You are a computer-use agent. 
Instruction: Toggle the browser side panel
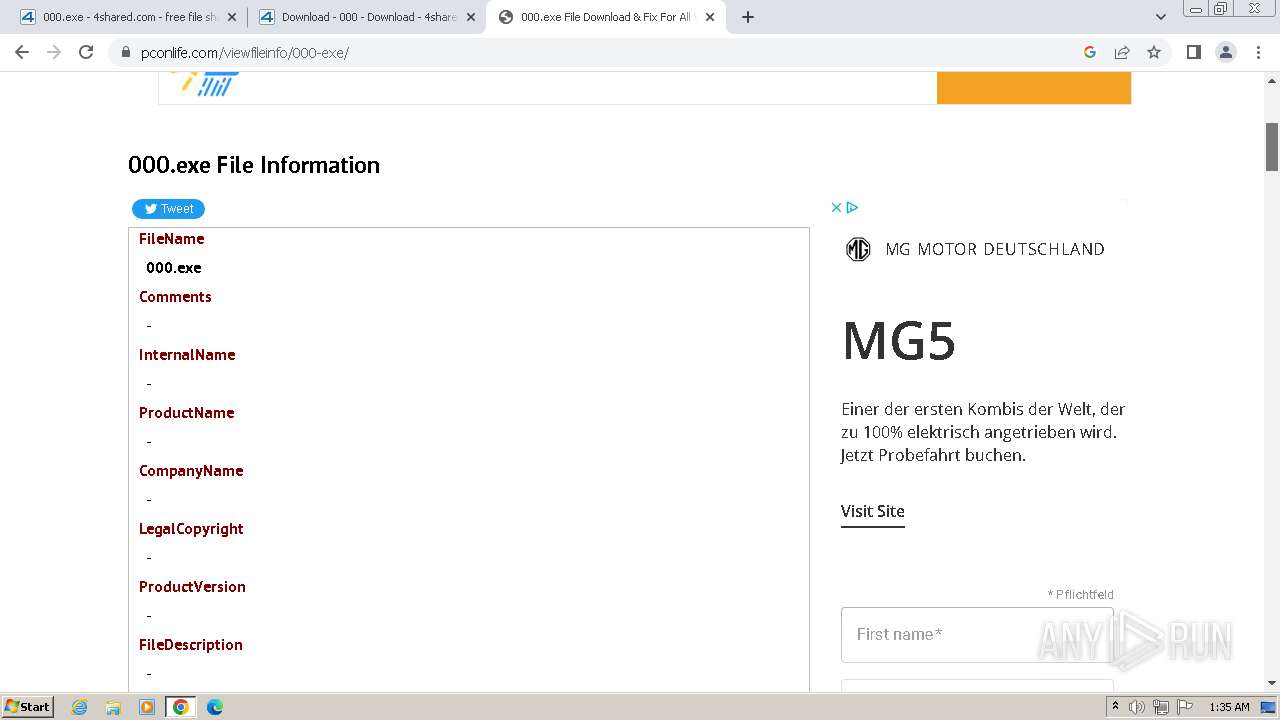(x=1193, y=52)
